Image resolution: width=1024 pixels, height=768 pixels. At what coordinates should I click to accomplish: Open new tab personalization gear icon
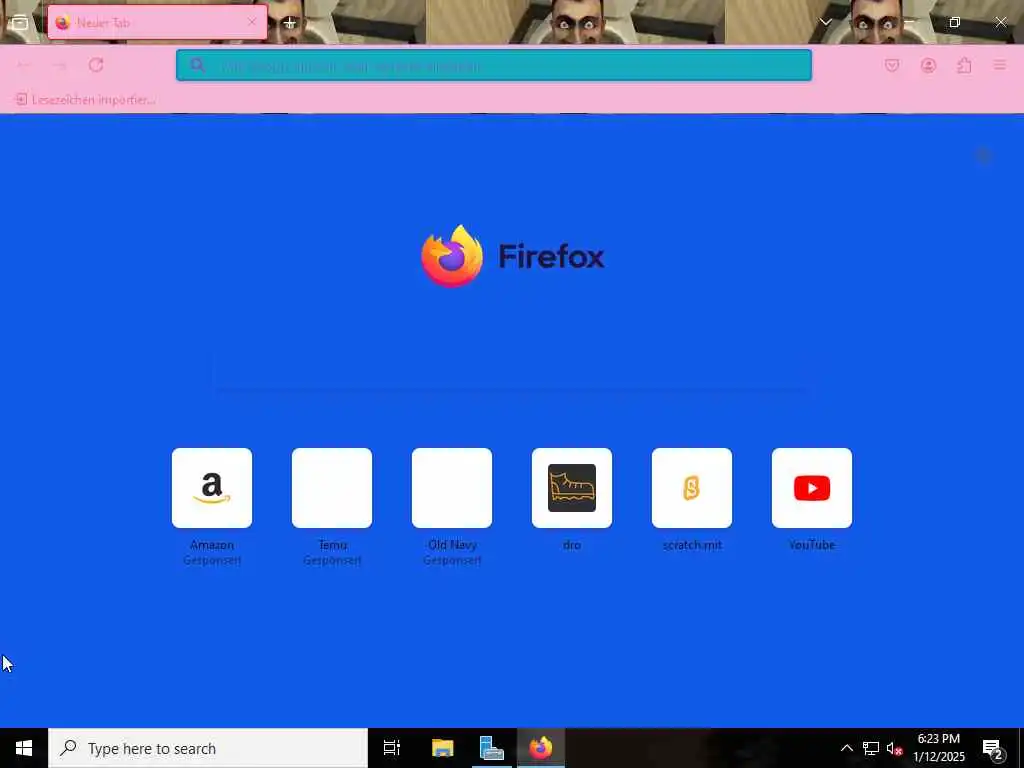click(x=984, y=155)
